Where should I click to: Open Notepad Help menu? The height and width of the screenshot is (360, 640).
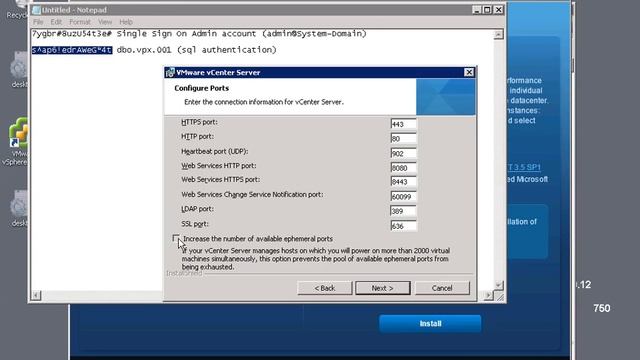[x=126, y=22]
